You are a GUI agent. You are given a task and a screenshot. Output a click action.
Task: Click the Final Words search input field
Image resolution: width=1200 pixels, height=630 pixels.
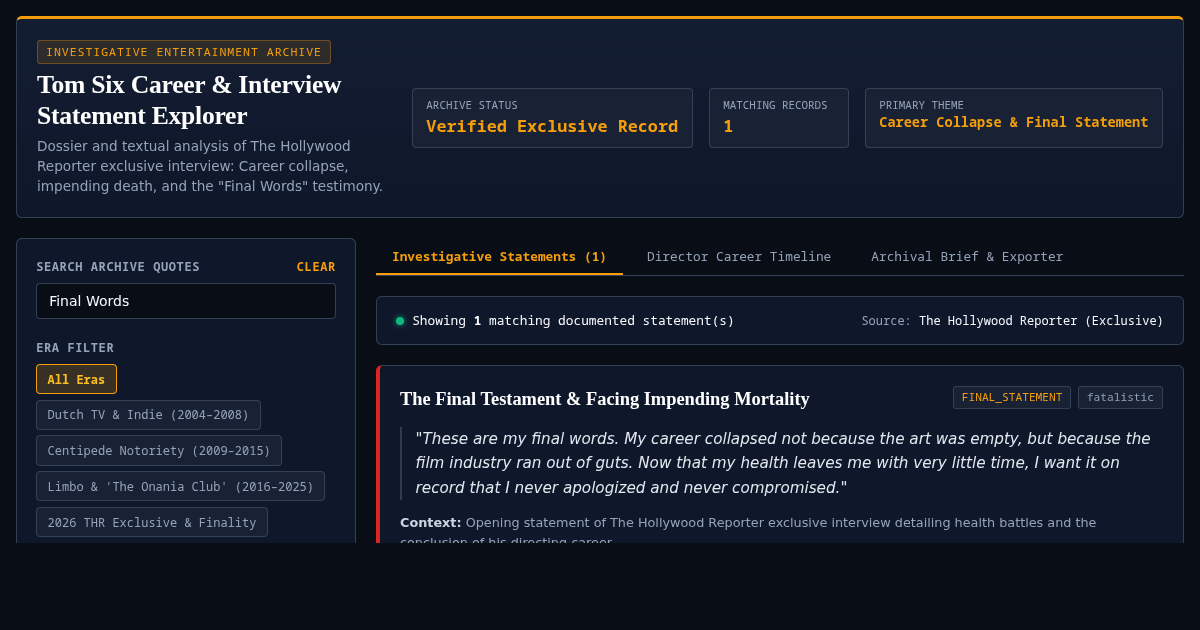click(186, 301)
